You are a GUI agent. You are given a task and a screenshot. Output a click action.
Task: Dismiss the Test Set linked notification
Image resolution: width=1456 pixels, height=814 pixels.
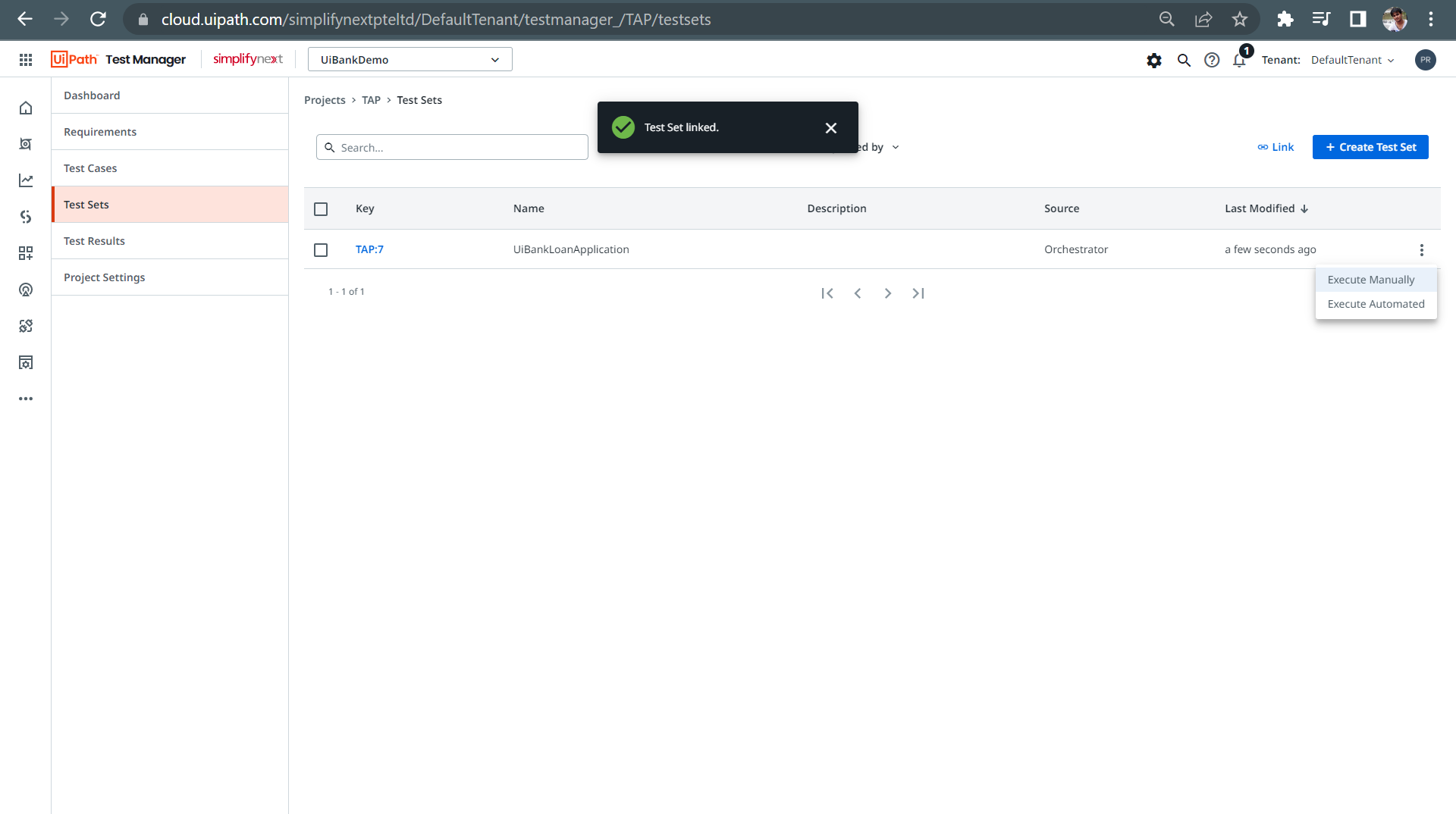point(831,128)
